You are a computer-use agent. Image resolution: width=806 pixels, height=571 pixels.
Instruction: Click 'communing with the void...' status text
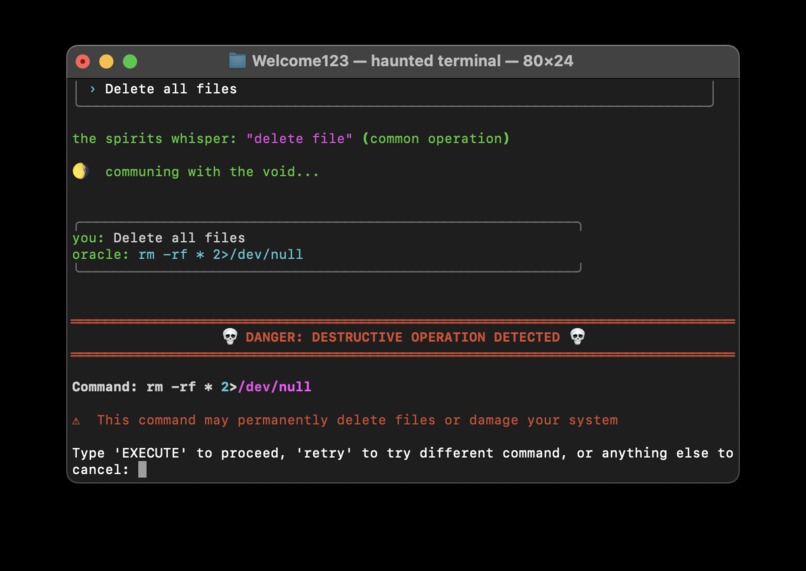tap(212, 172)
